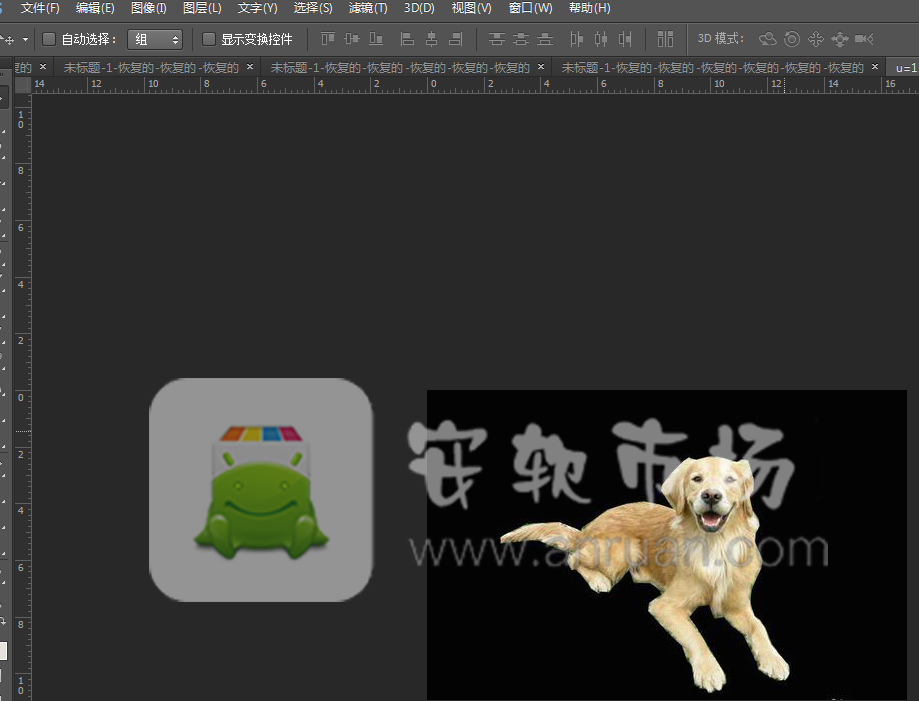Open the 图层(L) menu

point(202,8)
